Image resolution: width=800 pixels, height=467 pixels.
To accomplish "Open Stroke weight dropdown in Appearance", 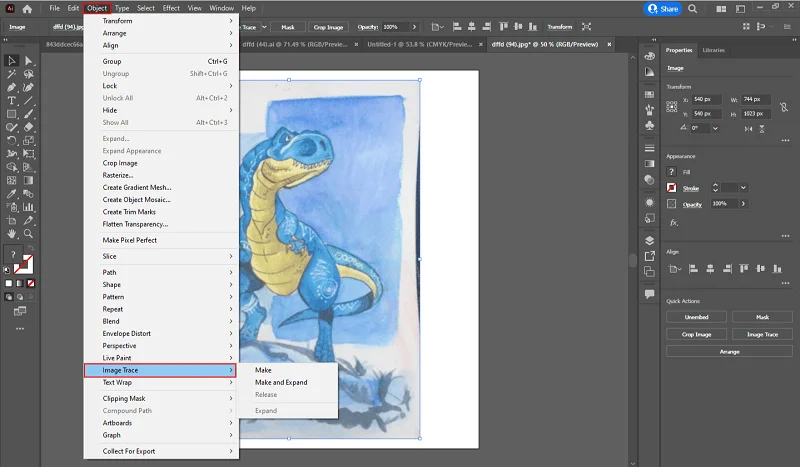I will point(743,188).
